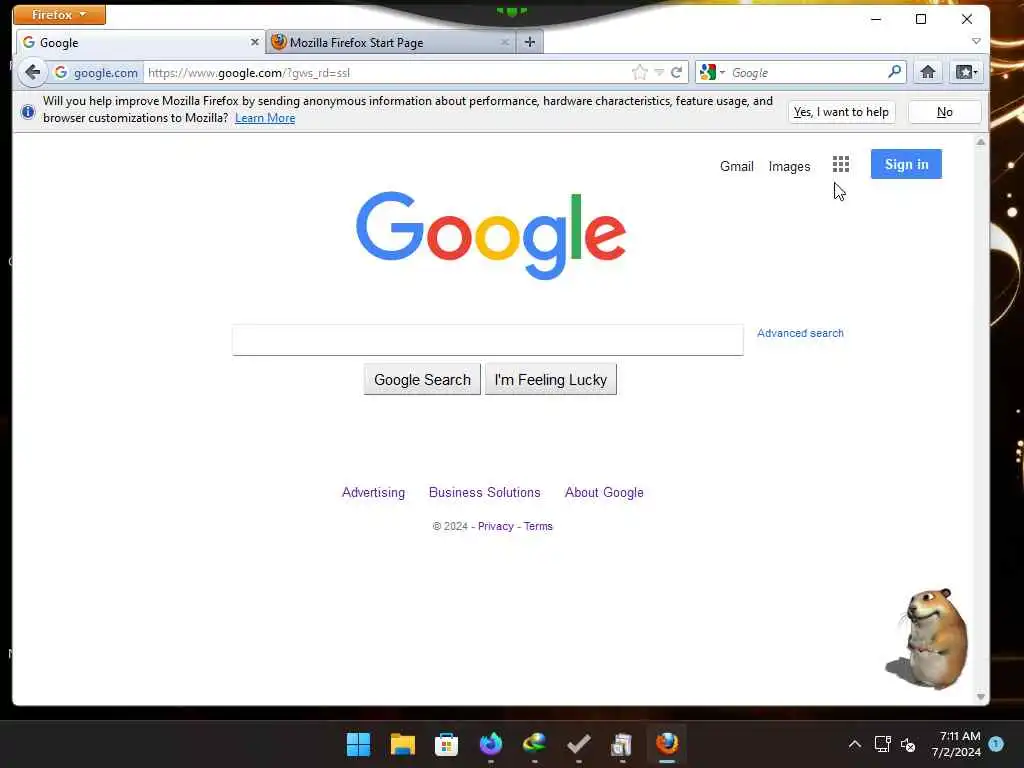List all tabs dropdown arrow
Image resolution: width=1024 pixels, height=768 pixels.
click(976, 41)
